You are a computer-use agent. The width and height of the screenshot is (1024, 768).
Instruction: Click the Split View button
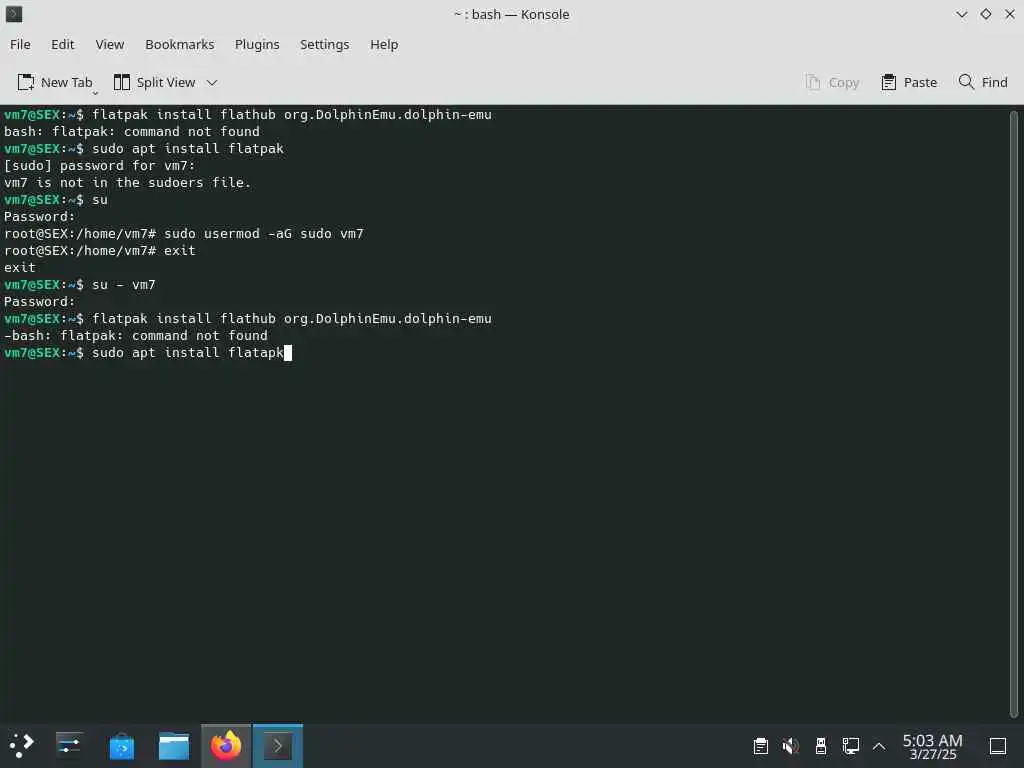pyautogui.click(x=155, y=82)
